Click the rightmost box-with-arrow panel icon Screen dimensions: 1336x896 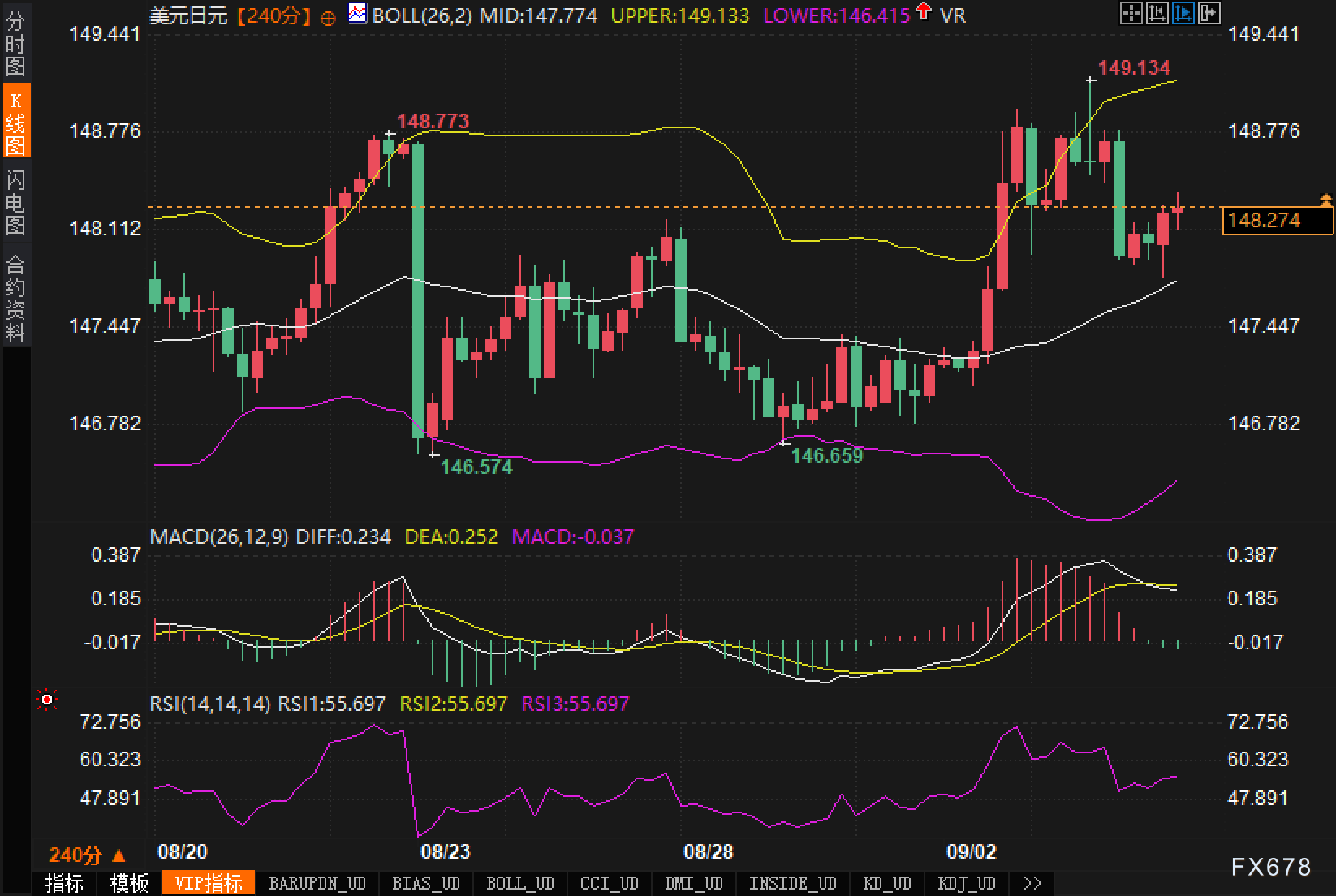coord(1209,13)
